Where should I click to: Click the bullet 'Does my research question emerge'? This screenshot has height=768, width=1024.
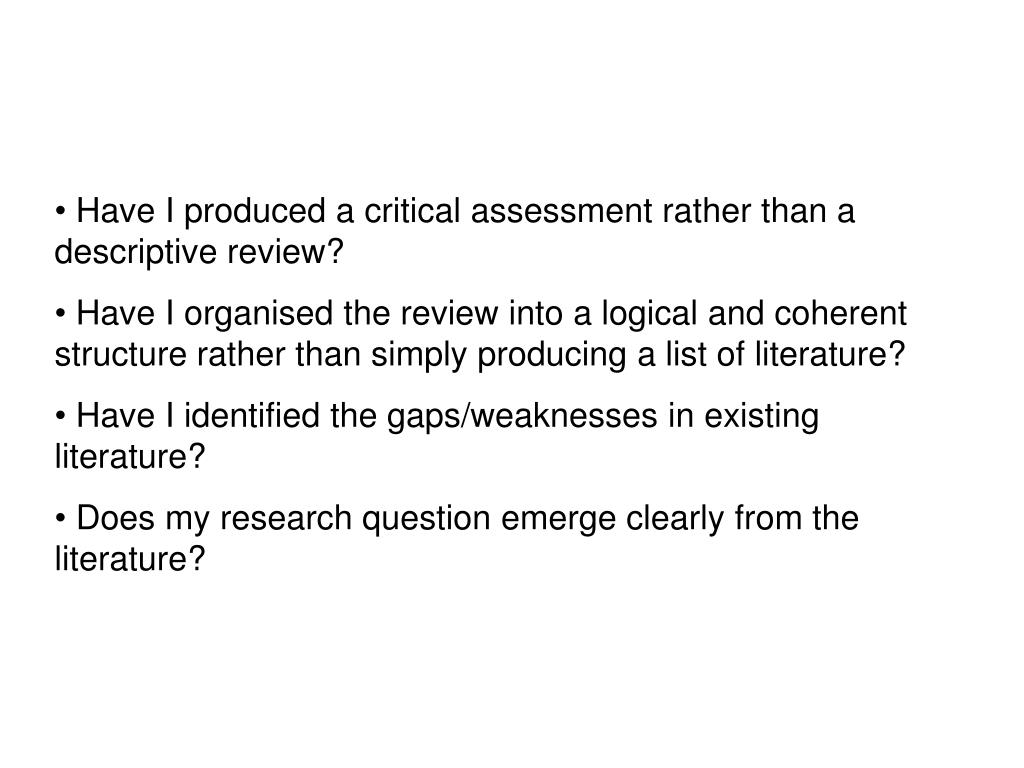(x=456, y=538)
